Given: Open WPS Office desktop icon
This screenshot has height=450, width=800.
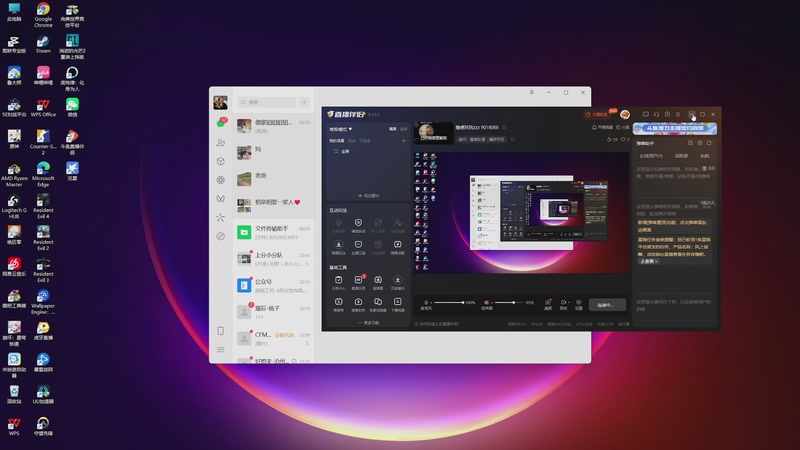Looking at the screenshot, I should pyautogui.click(x=43, y=108).
